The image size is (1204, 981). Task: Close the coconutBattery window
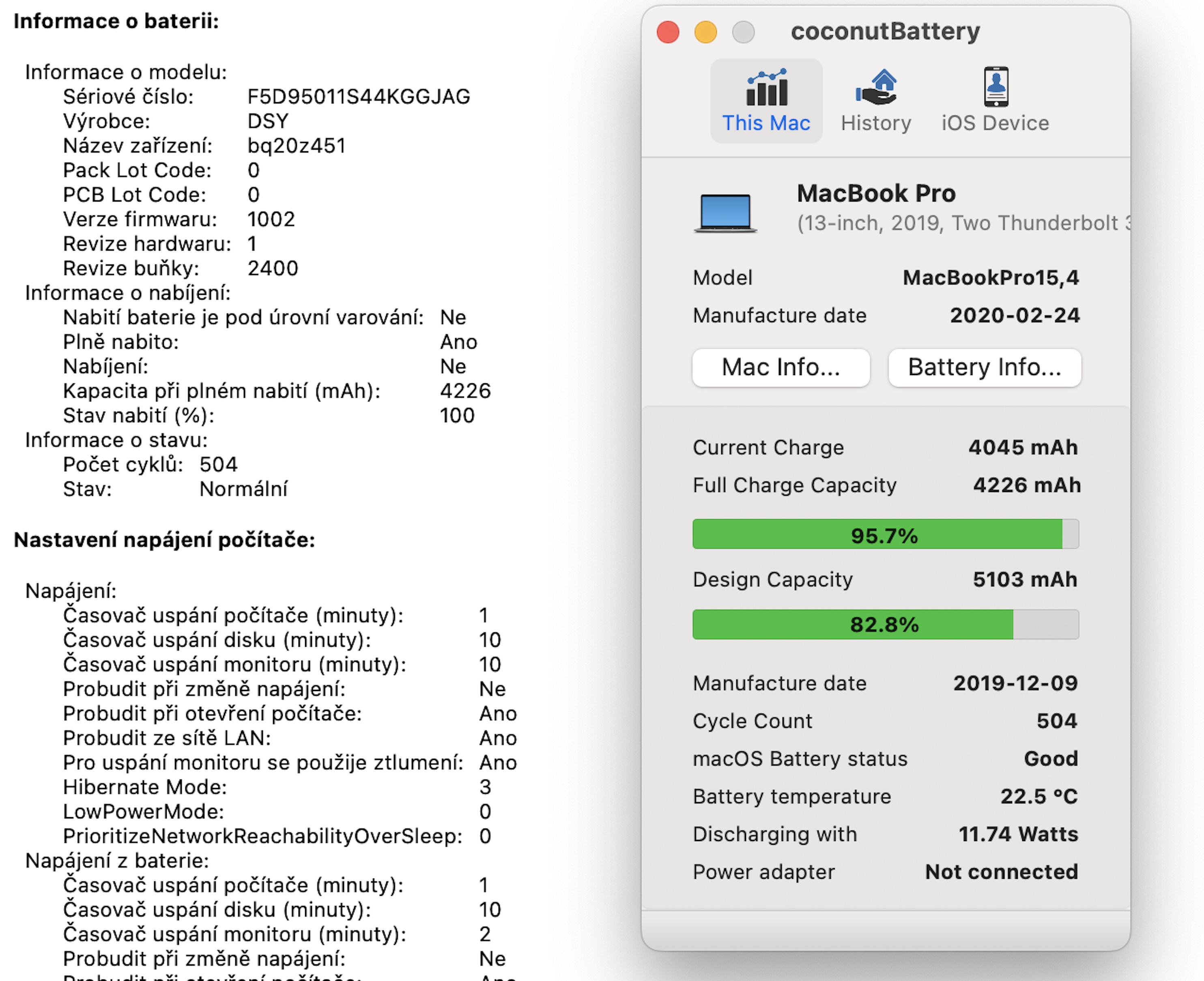(668, 32)
